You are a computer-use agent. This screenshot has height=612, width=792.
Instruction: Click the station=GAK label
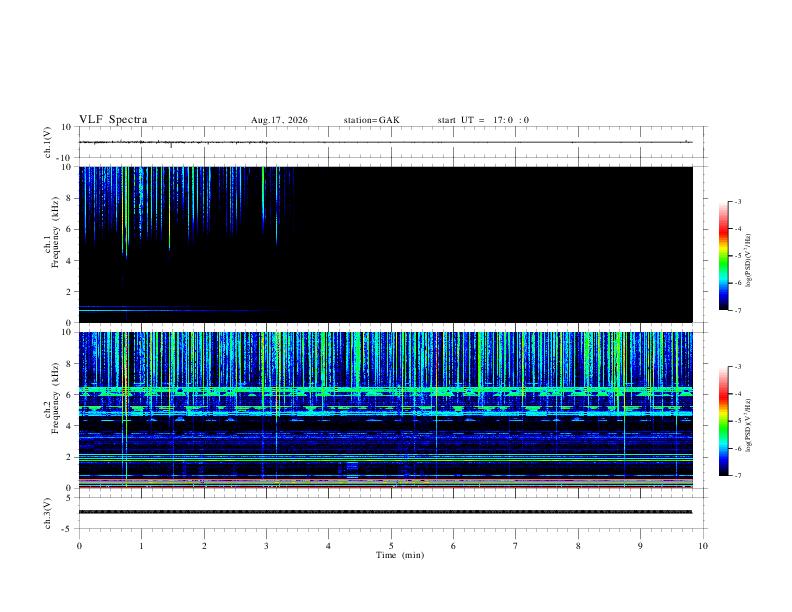[x=371, y=120]
